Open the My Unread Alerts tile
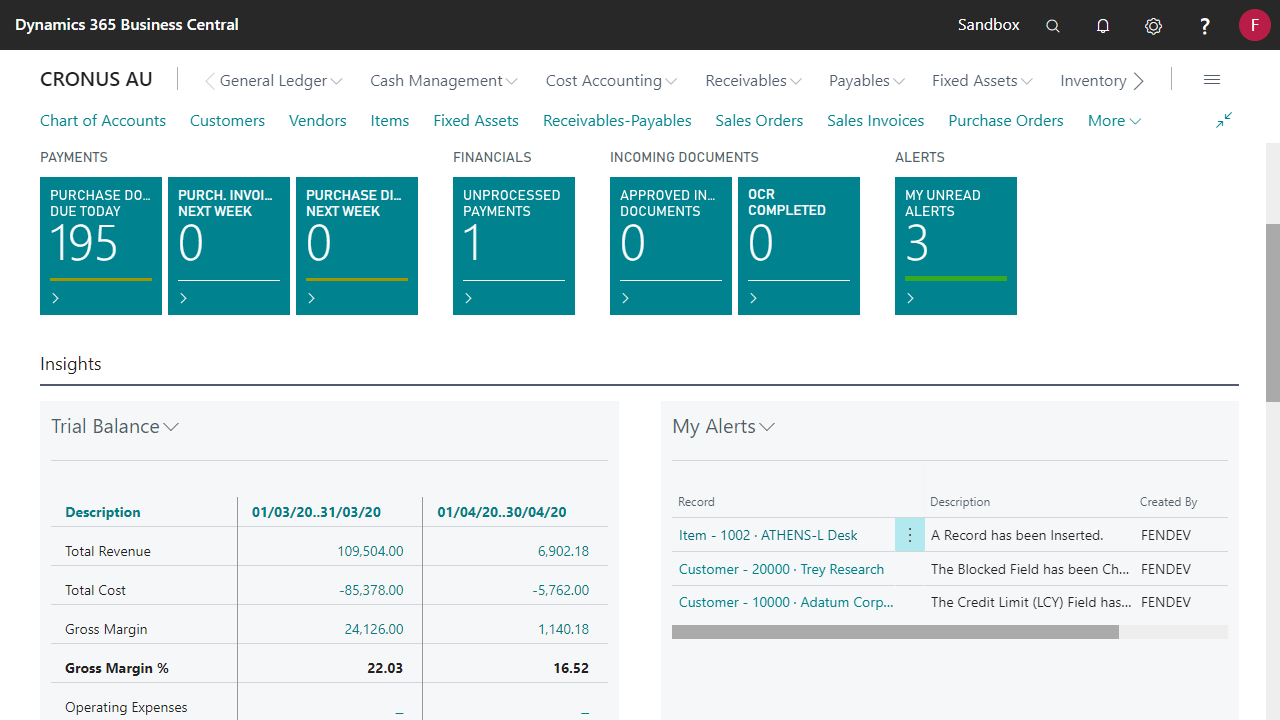This screenshot has width=1280, height=720. tap(956, 246)
